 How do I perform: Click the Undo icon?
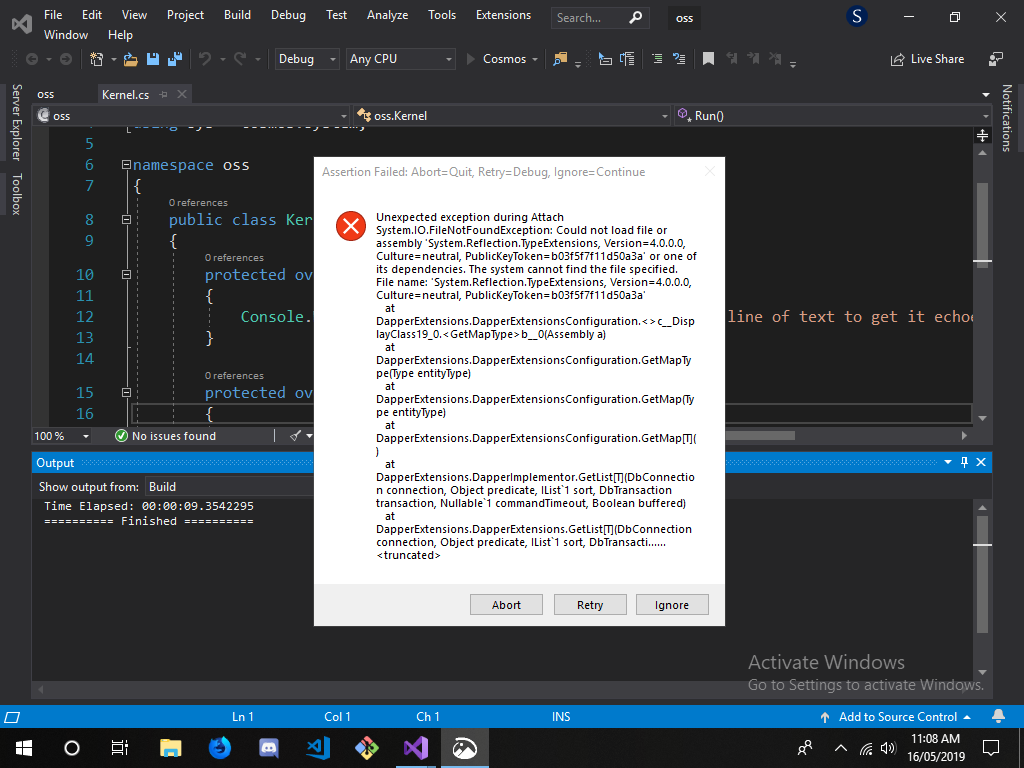(203, 58)
